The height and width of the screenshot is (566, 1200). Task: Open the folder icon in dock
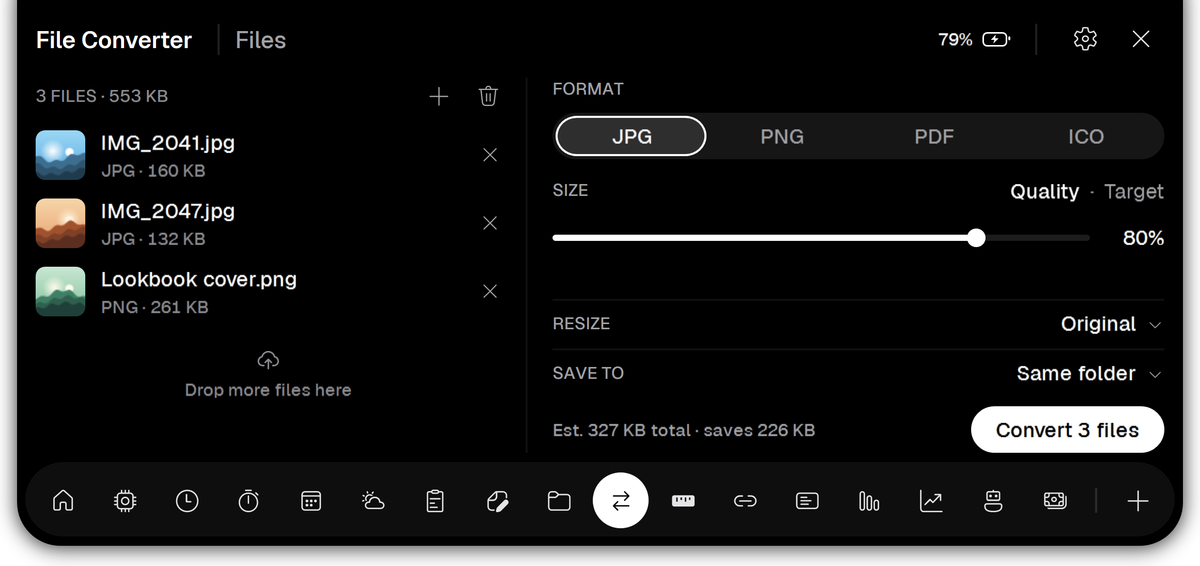(x=559, y=501)
